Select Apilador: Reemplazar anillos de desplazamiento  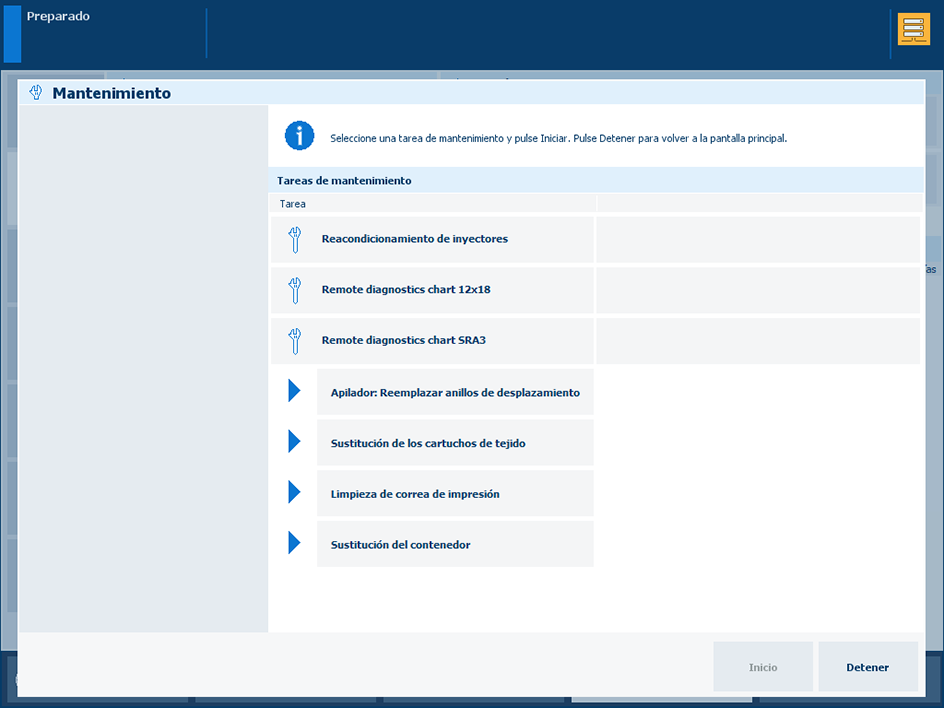coord(455,392)
